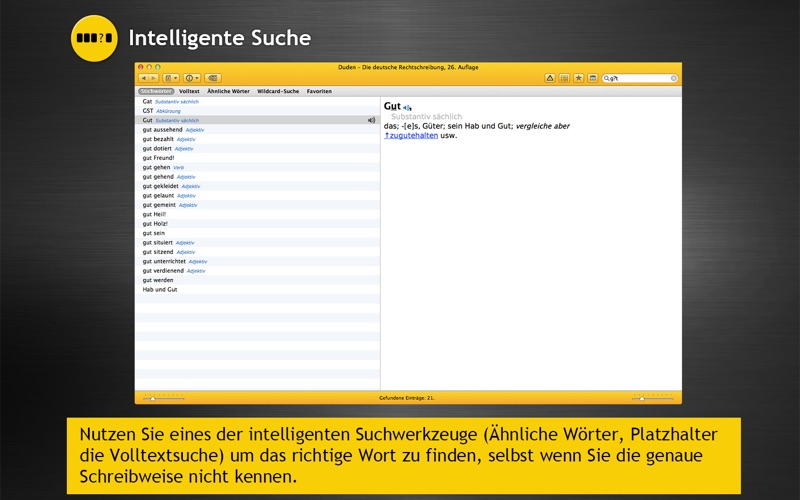Select the 'gut unterrichtet' entry

(x=258, y=261)
